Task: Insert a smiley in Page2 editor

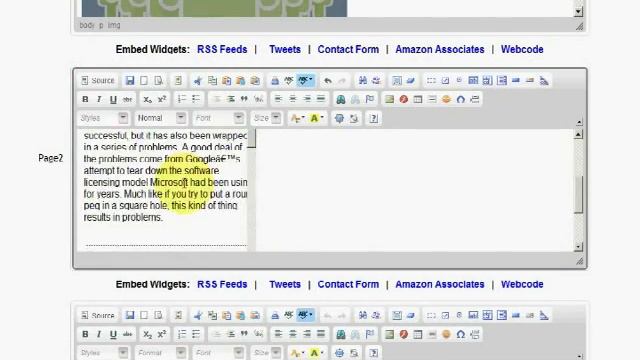Action: coord(446,99)
